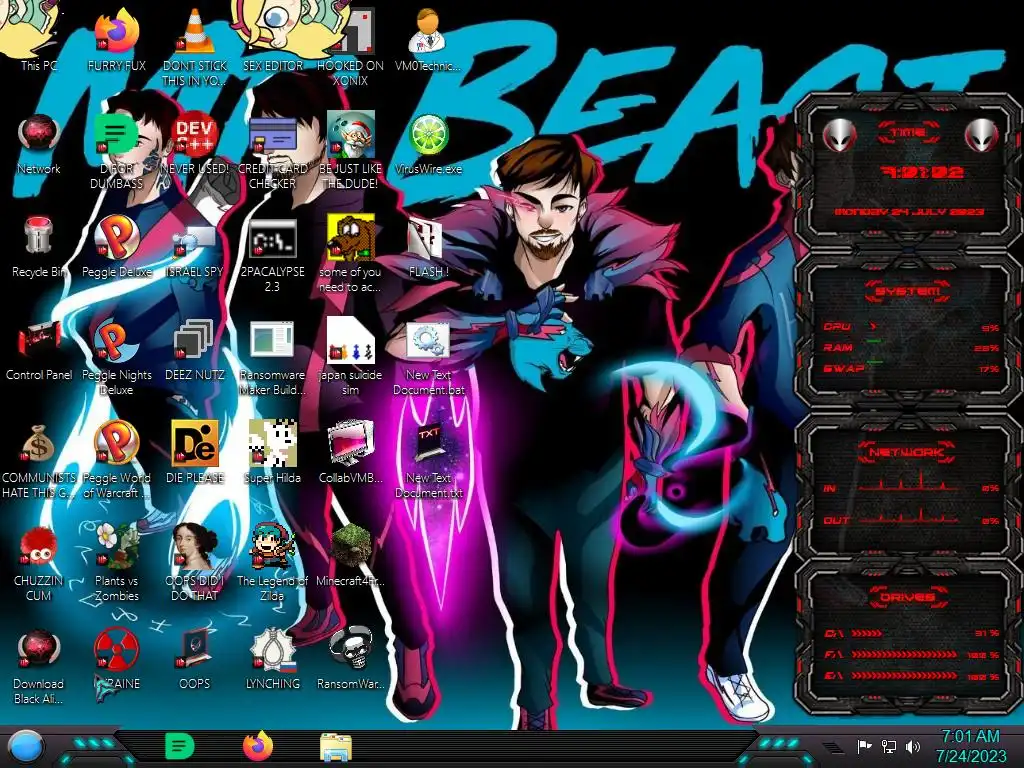1024x768 pixels.
Task: Open the This PC desktop icon
Action: [39, 36]
